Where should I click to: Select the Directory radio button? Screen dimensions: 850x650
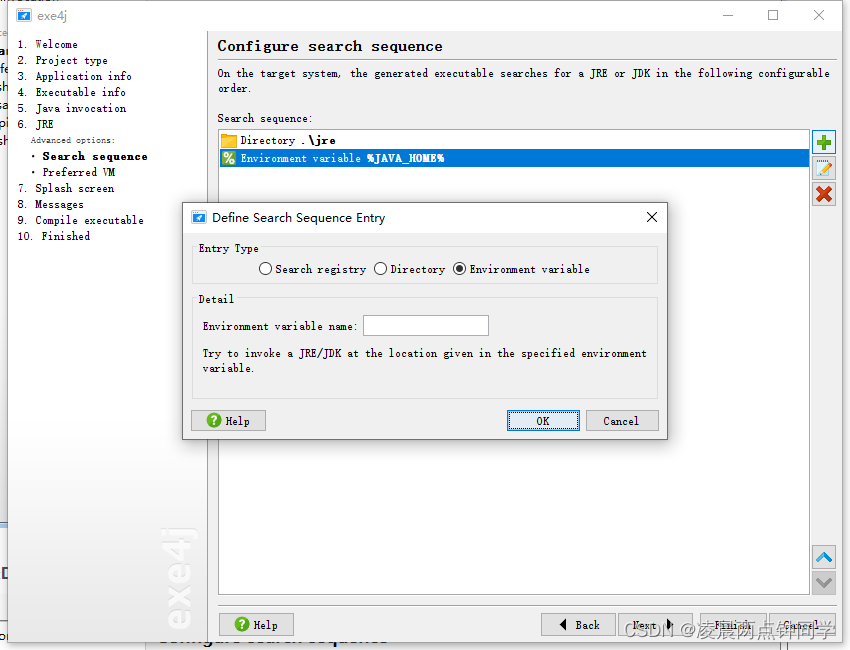pyautogui.click(x=381, y=269)
